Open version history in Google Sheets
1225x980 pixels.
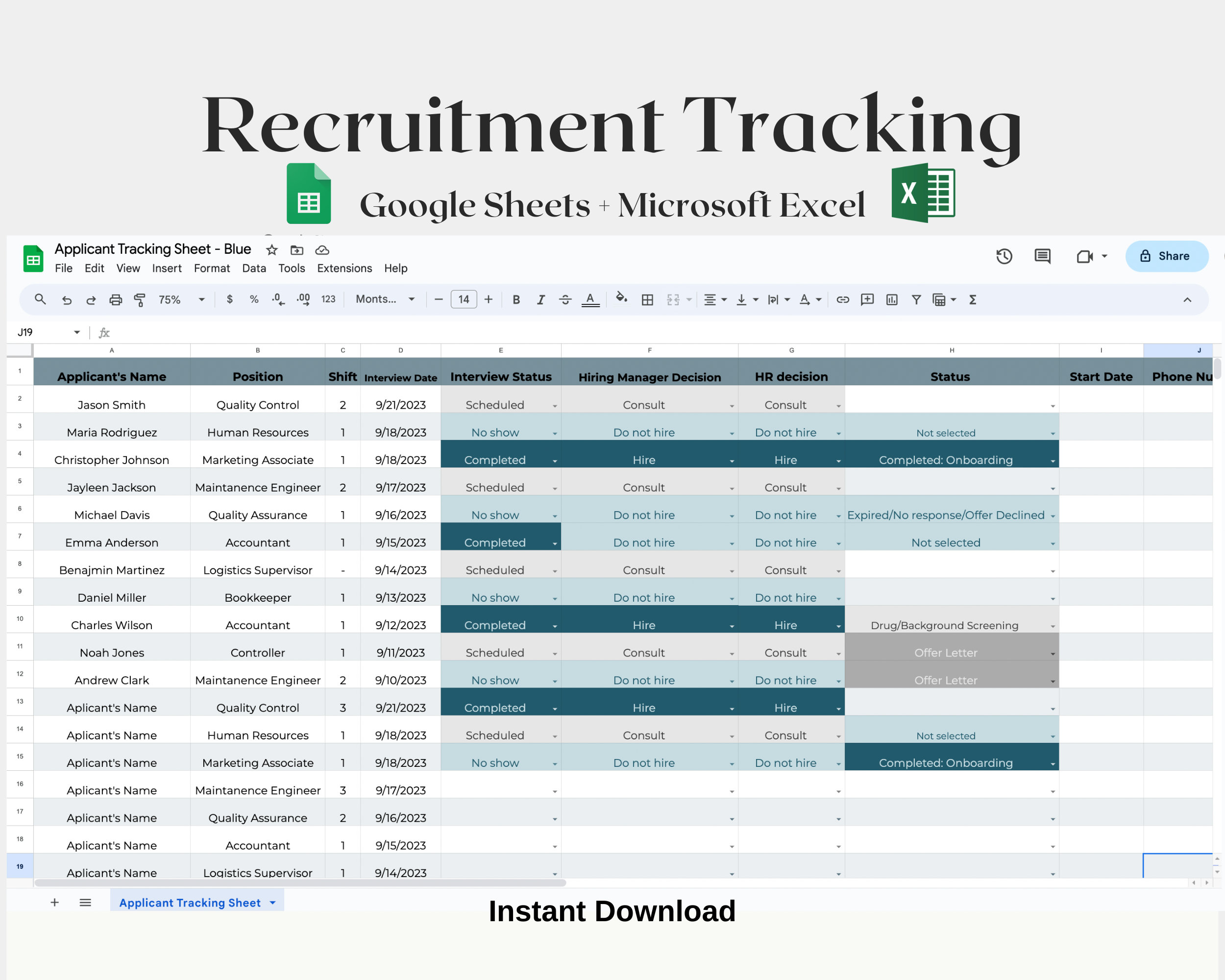[x=1004, y=256]
